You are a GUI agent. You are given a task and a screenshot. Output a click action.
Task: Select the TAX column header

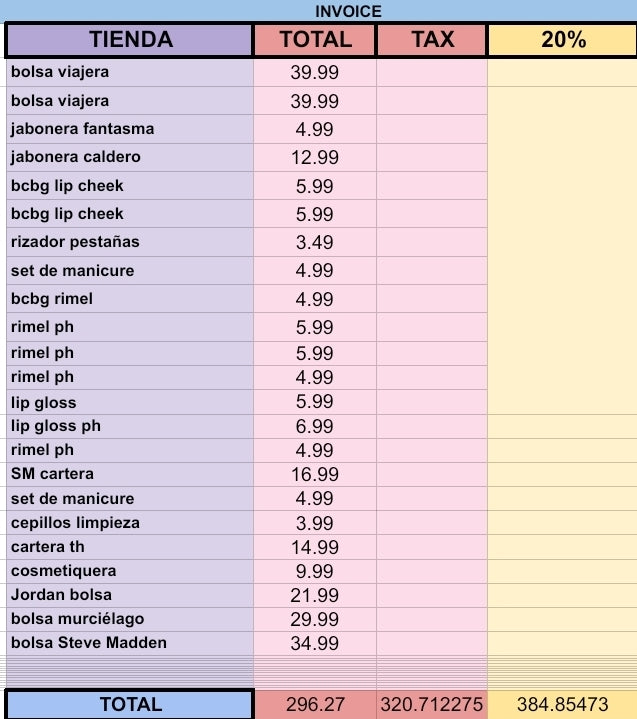(432, 40)
